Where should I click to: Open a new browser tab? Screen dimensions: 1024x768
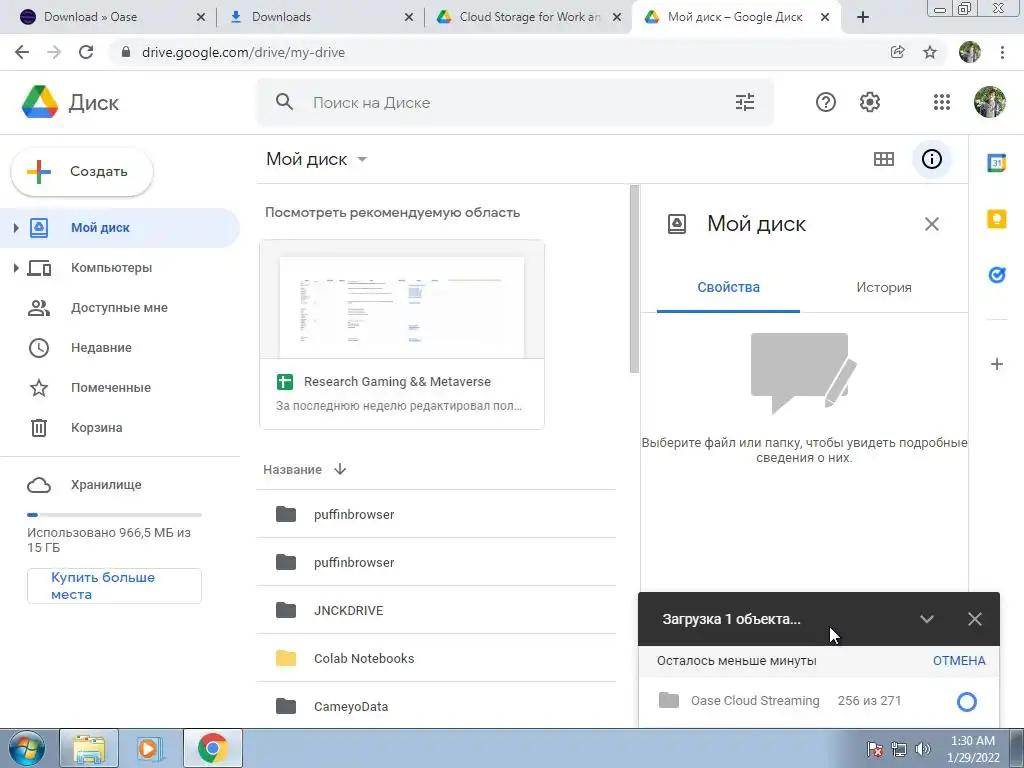[x=862, y=18]
